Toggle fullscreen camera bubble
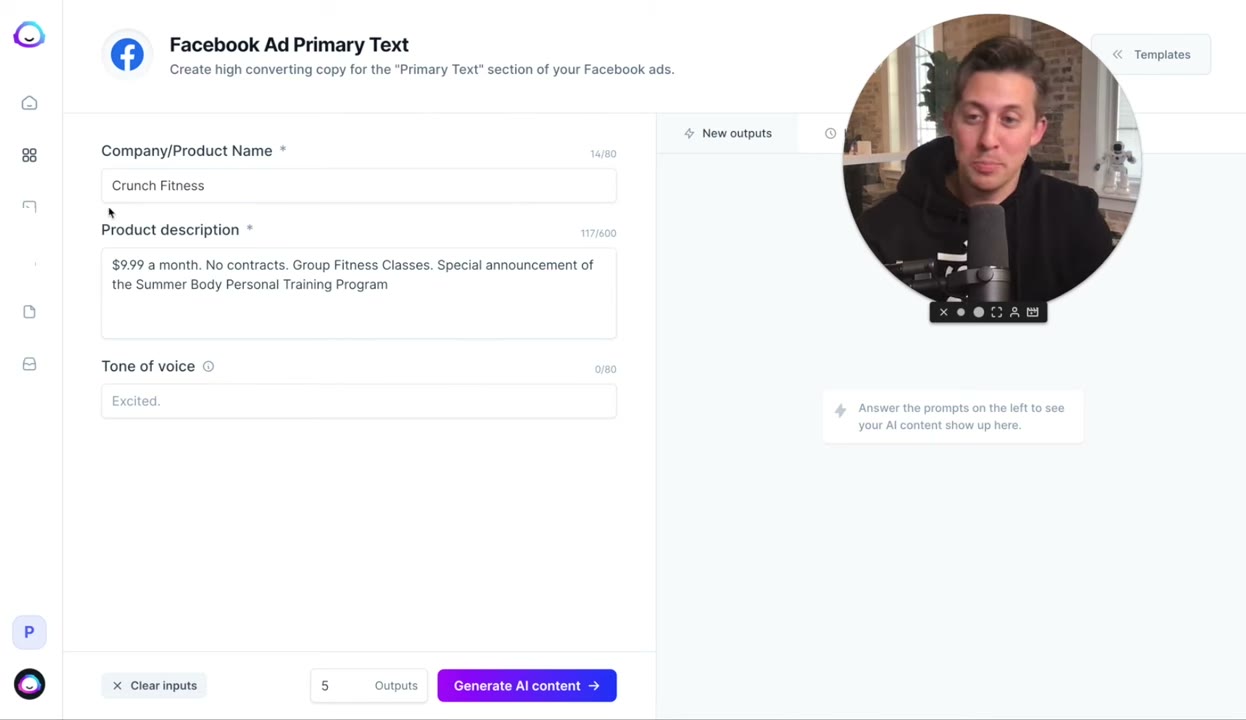This screenshot has width=1246, height=720. (996, 312)
